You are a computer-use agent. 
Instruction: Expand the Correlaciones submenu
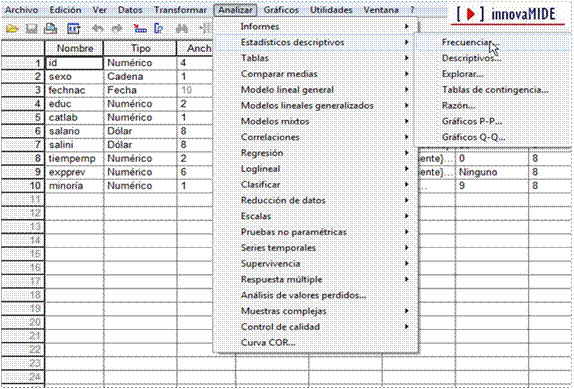(316, 137)
